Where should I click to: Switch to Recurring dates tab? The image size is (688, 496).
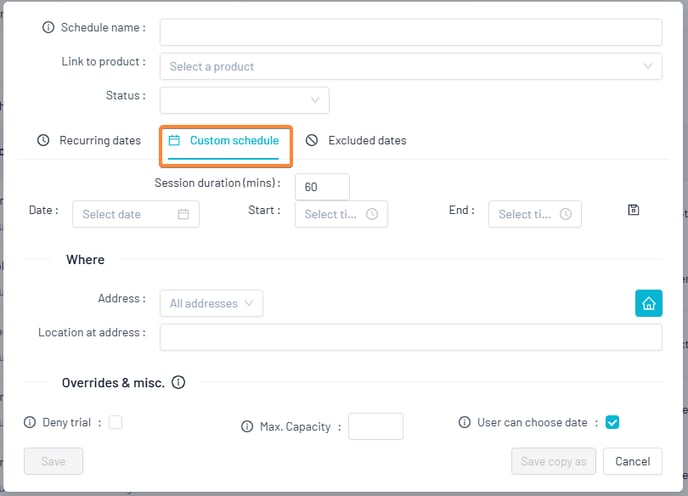pyautogui.click(x=89, y=140)
